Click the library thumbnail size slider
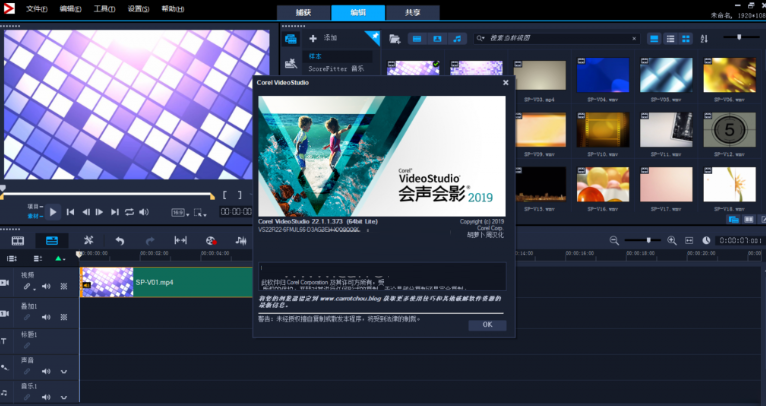This screenshot has height=406, width=766. pos(742,37)
